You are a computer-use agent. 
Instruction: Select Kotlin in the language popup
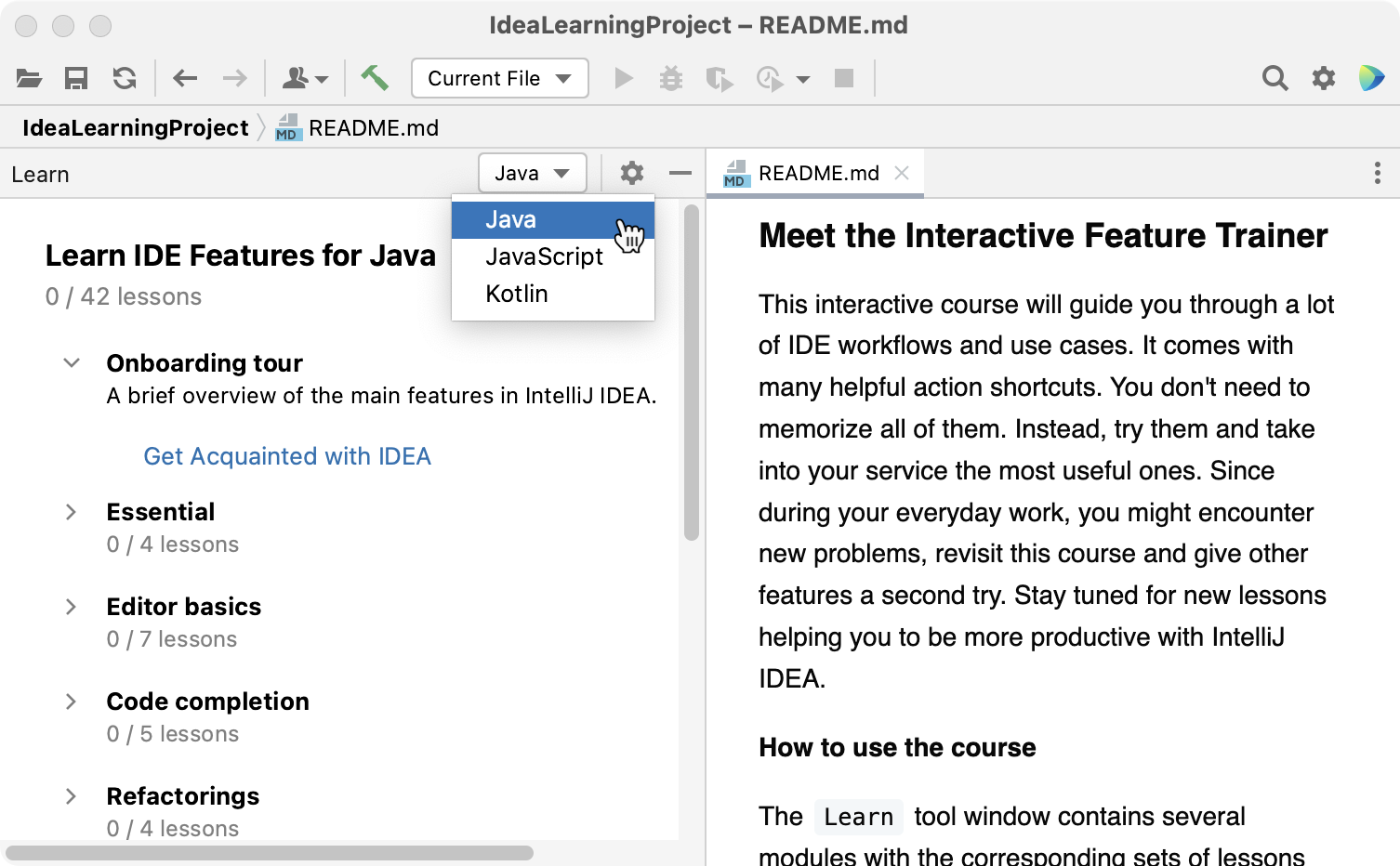[553, 295]
